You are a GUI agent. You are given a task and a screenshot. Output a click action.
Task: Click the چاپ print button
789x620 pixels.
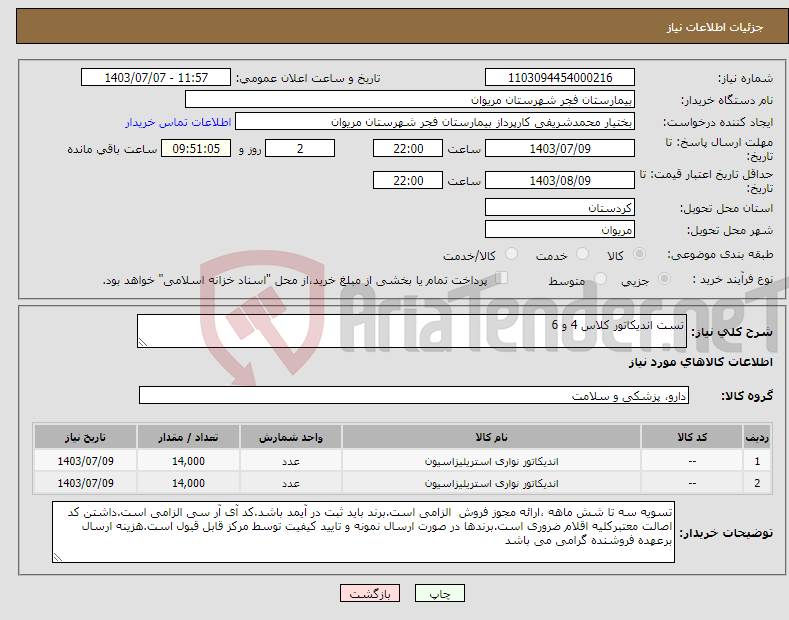tap(440, 593)
